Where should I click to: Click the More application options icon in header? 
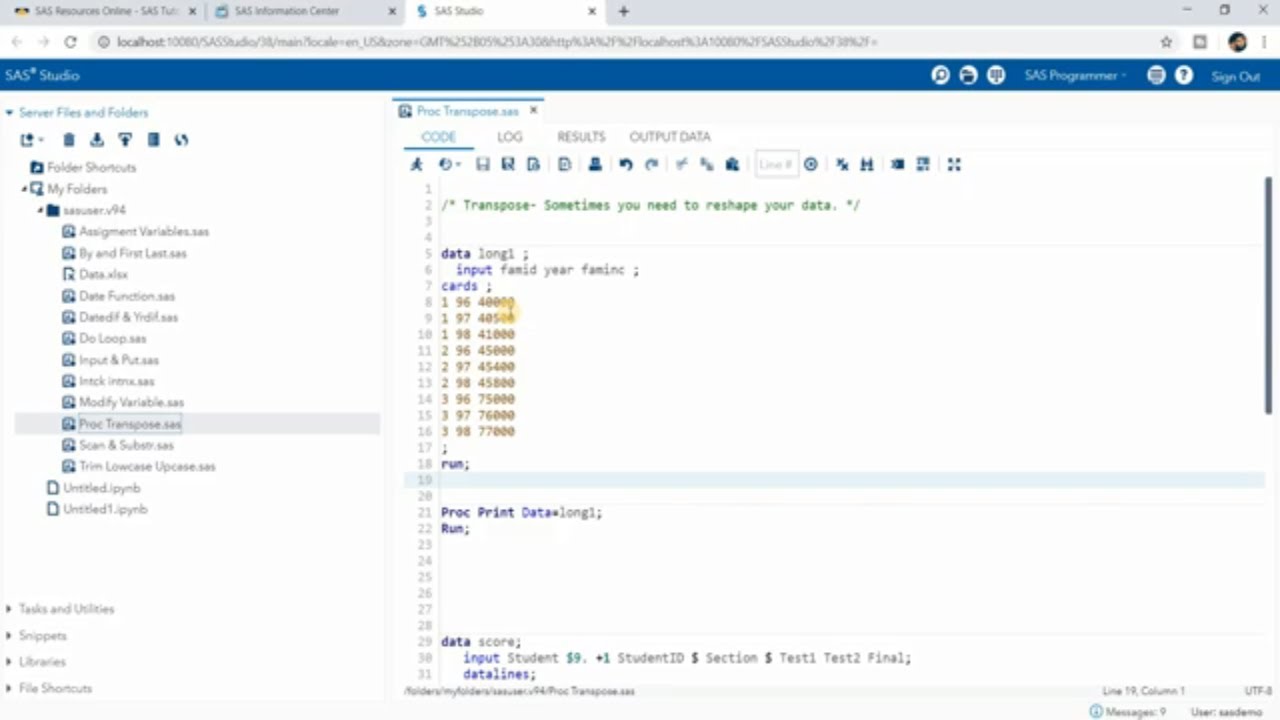click(1156, 76)
